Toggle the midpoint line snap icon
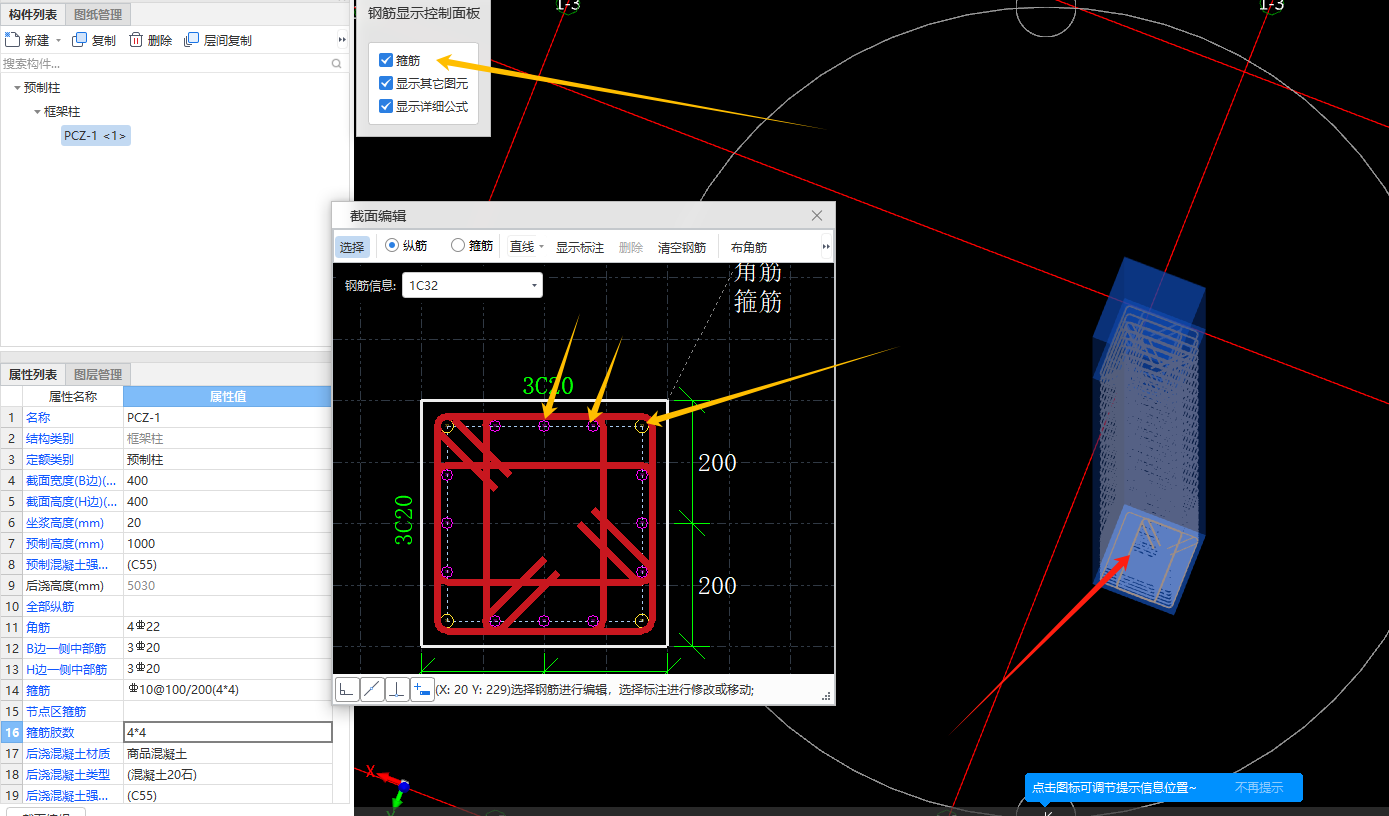 tap(372, 689)
